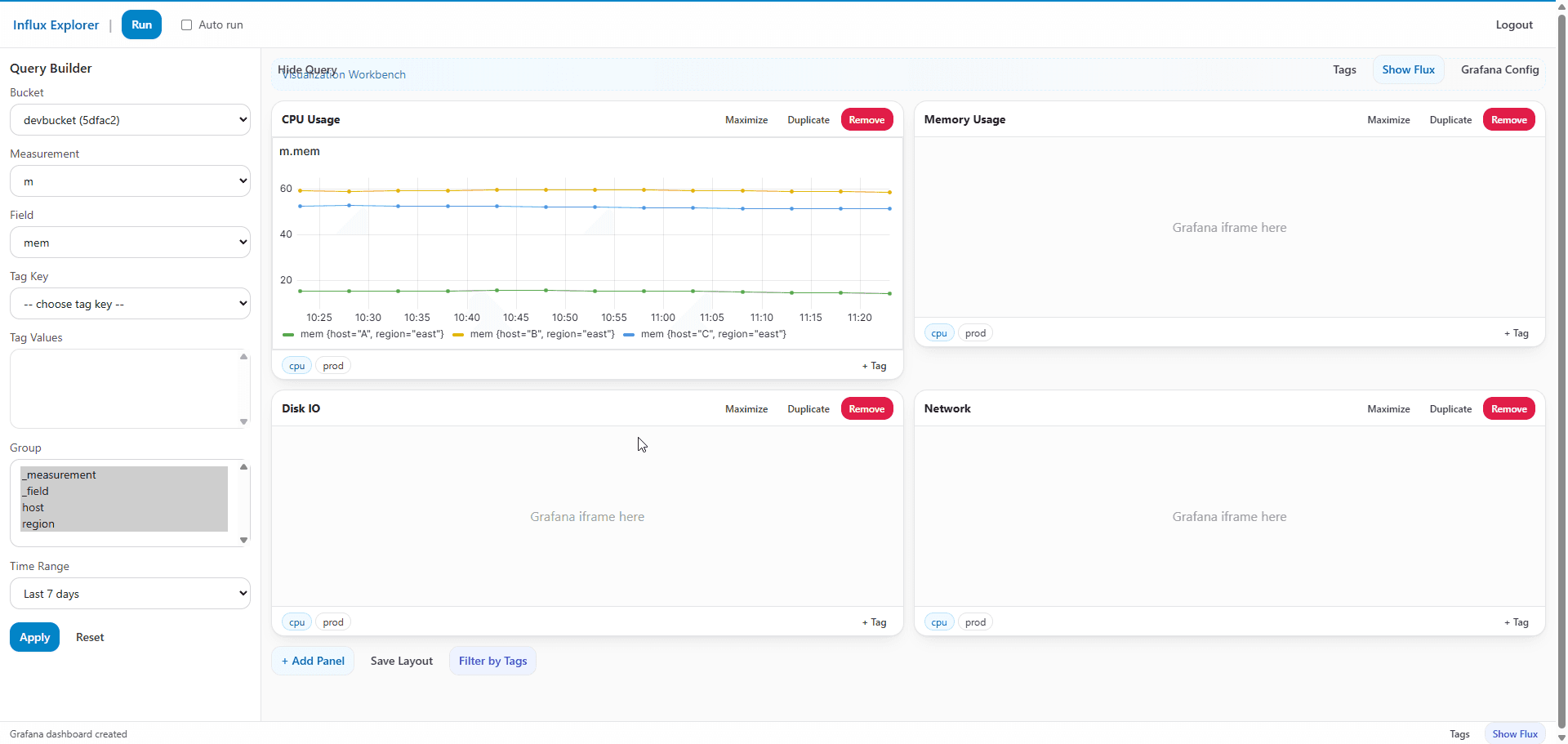Viewport: 1568px width, 744px height.
Task: Open the Grafana Config tab
Action: [x=1499, y=70]
